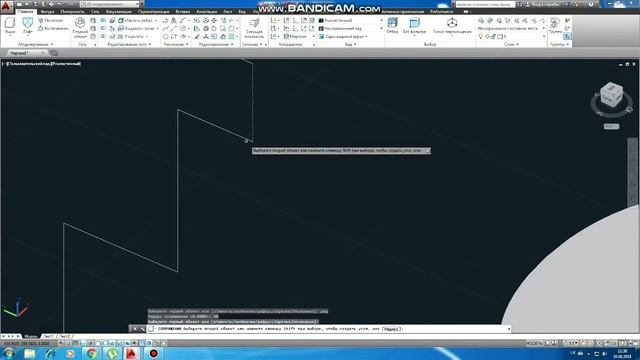Screen dimensions: 640x360
Task: Click the Радиус option in command line
Action: (392, 329)
